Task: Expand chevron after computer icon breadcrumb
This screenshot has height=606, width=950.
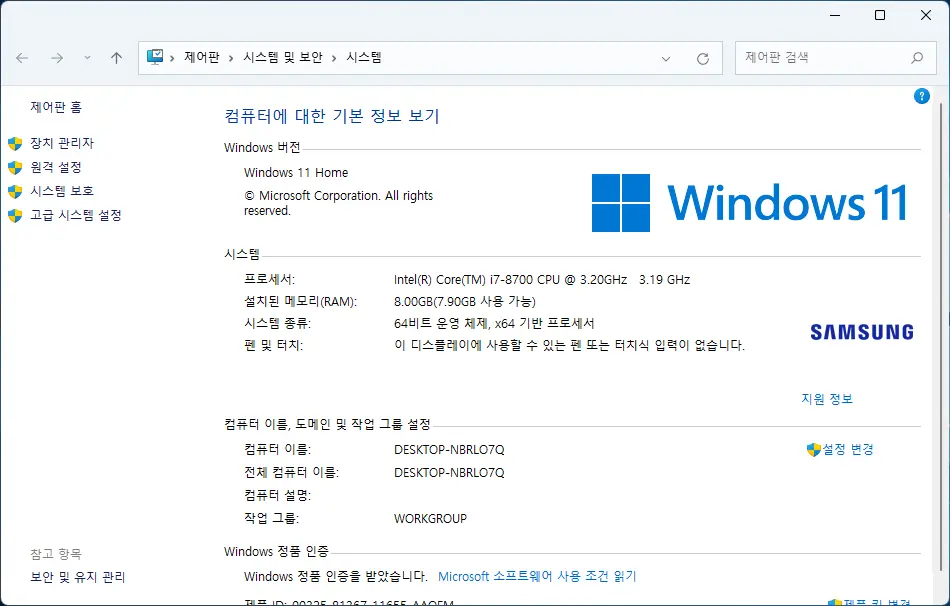Action: [x=172, y=58]
